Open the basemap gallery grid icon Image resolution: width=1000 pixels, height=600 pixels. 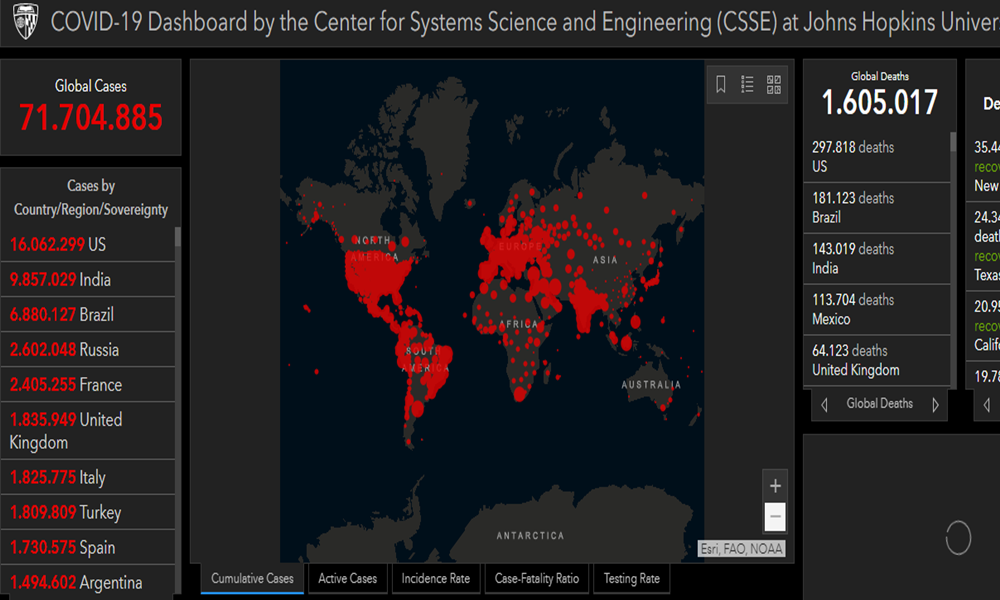click(774, 85)
